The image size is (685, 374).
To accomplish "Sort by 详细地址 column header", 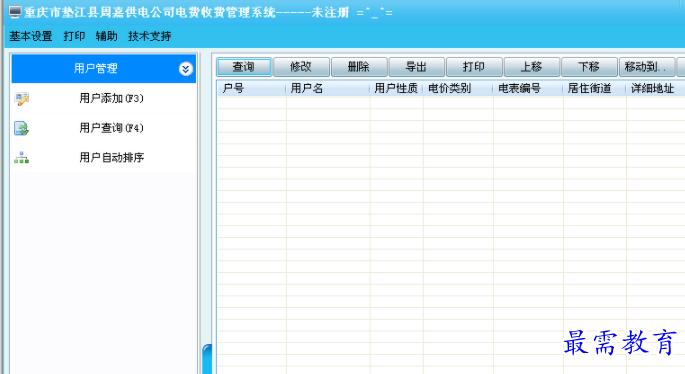I will tap(656, 89).
